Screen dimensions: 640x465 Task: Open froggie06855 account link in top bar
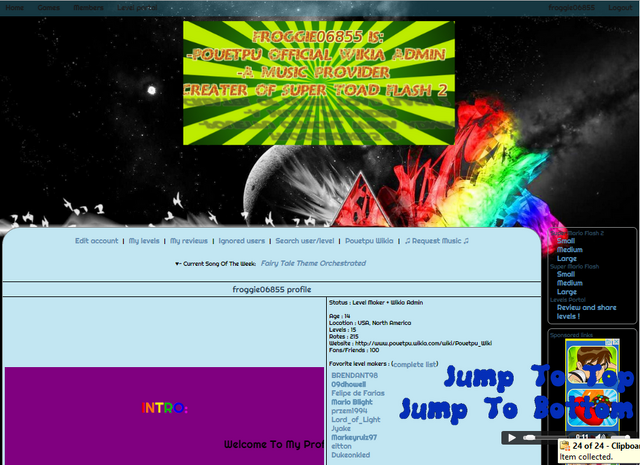[571, 7]
